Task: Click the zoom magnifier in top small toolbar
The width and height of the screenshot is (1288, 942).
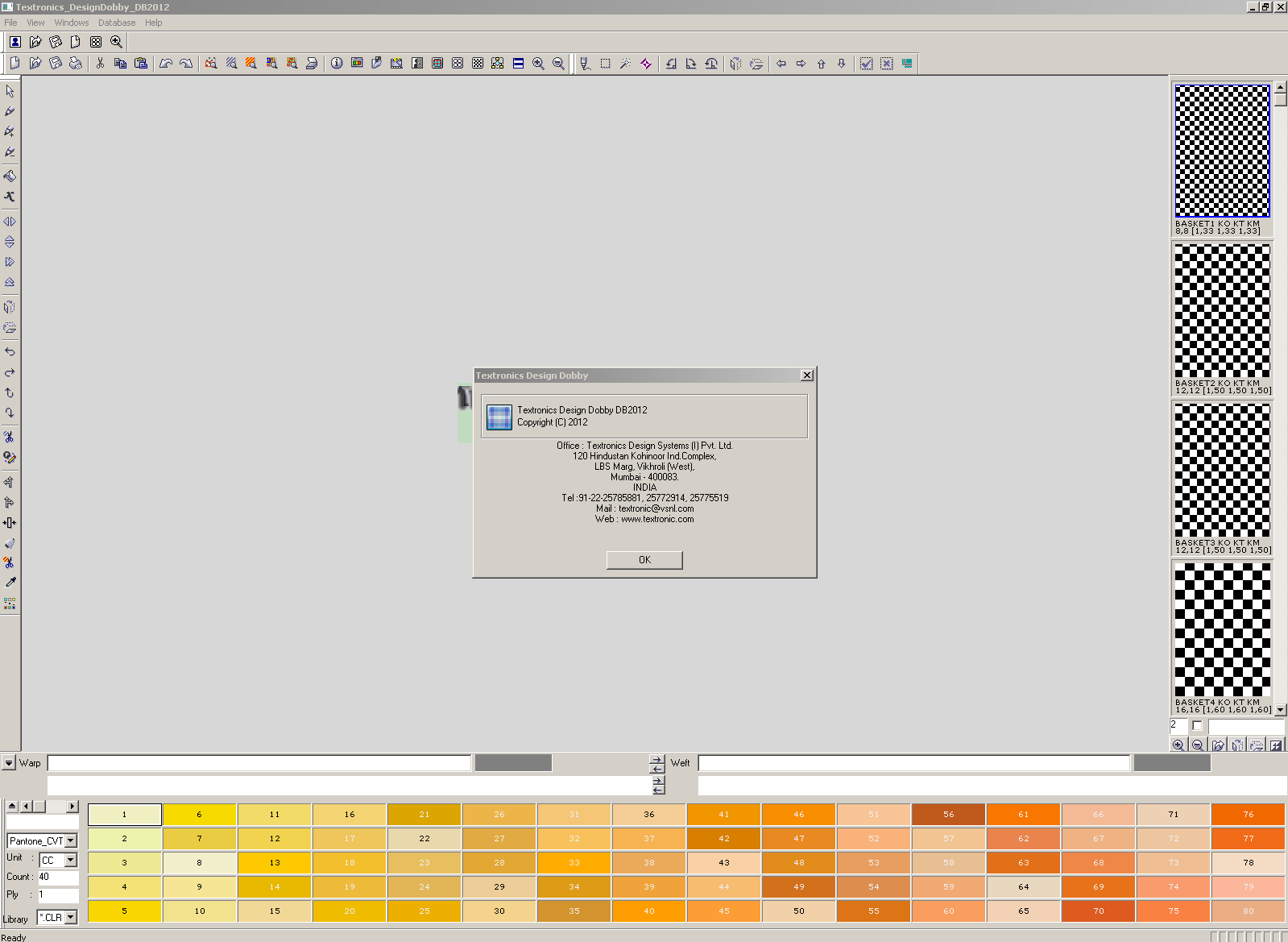Action: [x=116, y=42]
